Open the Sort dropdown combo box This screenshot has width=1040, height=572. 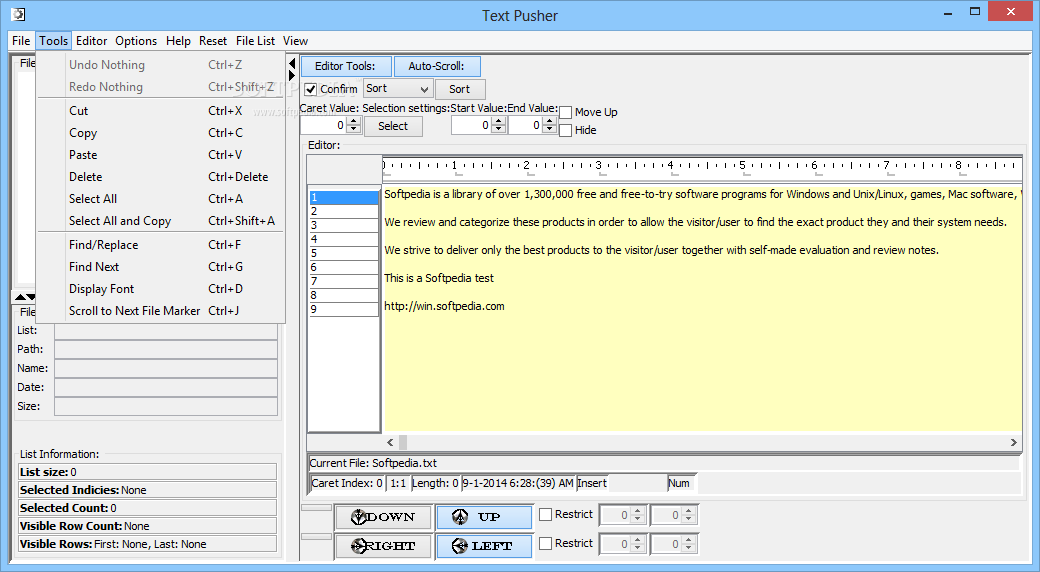click(398, 88)
